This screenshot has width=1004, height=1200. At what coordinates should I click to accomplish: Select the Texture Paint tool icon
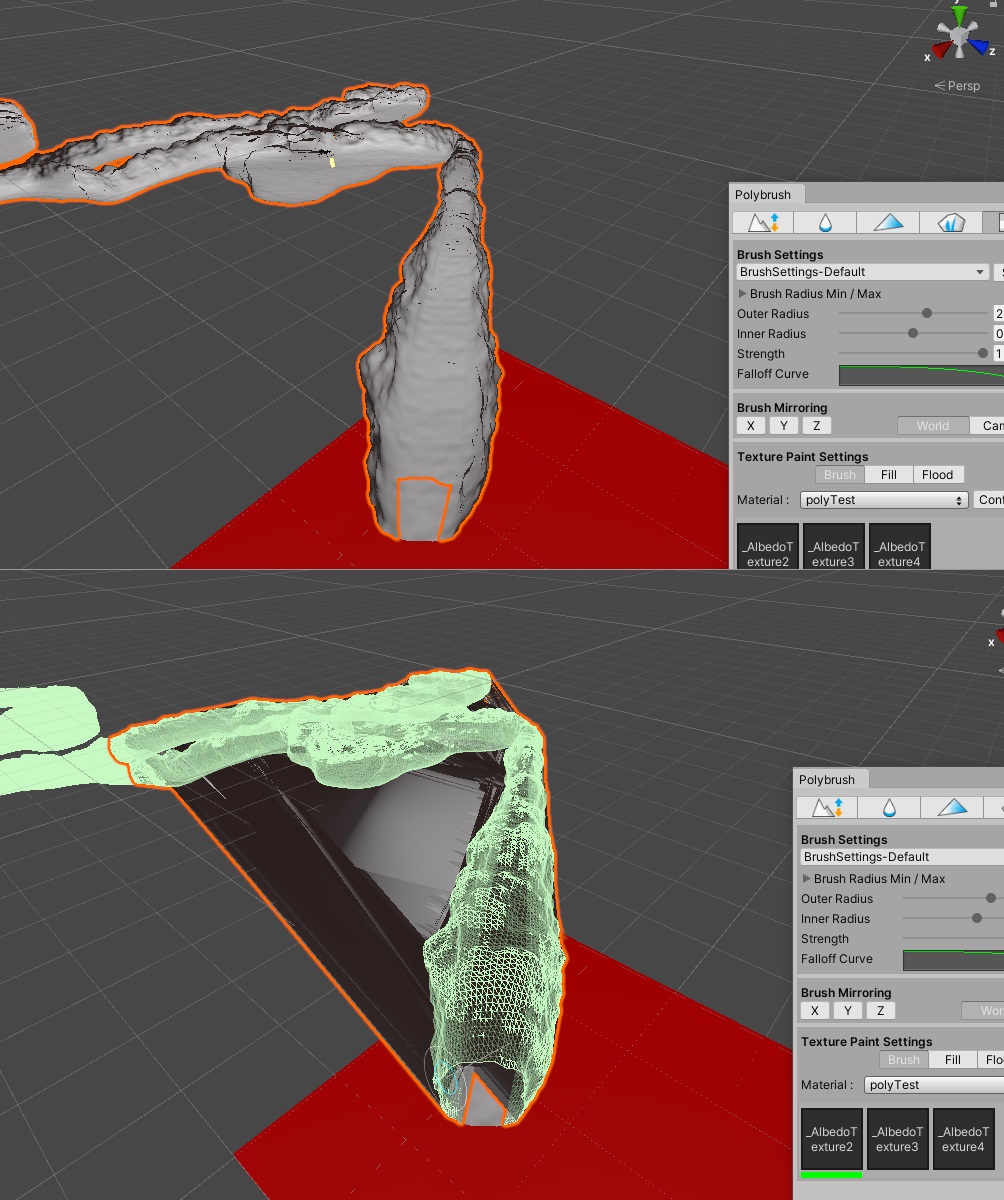[x=998, y=222]
